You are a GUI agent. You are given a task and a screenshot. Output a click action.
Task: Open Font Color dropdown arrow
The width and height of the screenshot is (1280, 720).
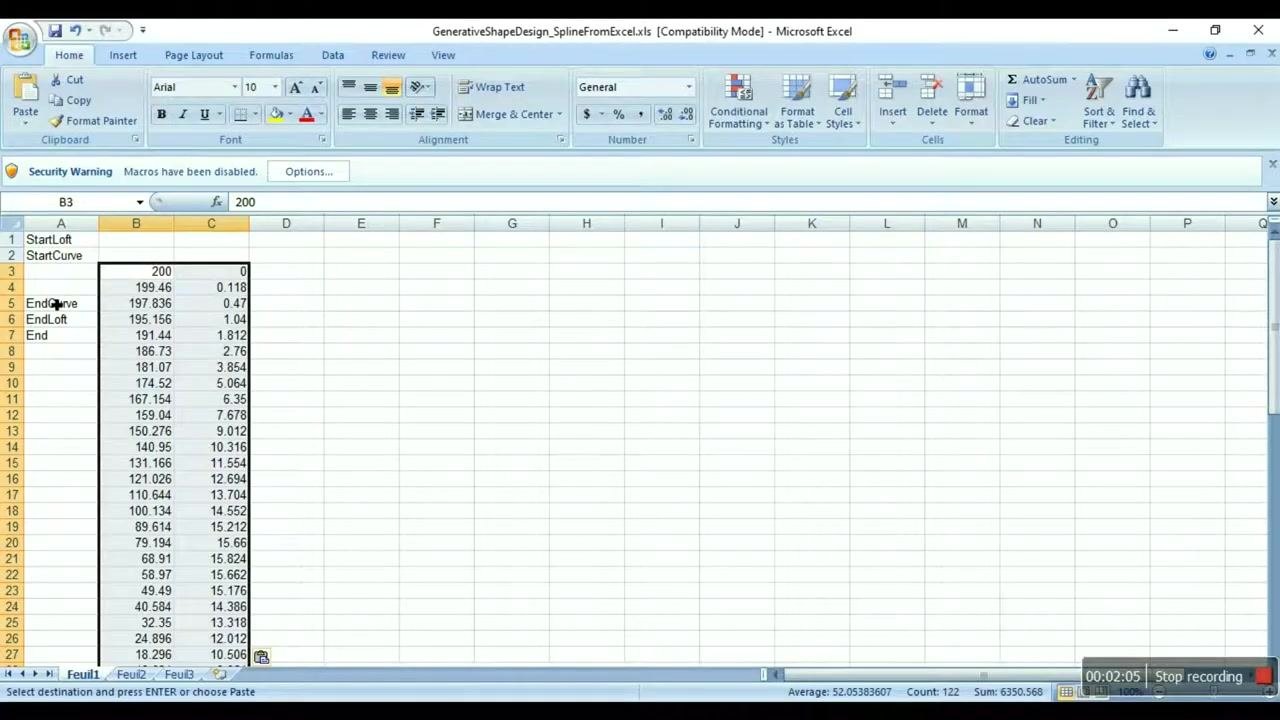click(x=321, y=115)
